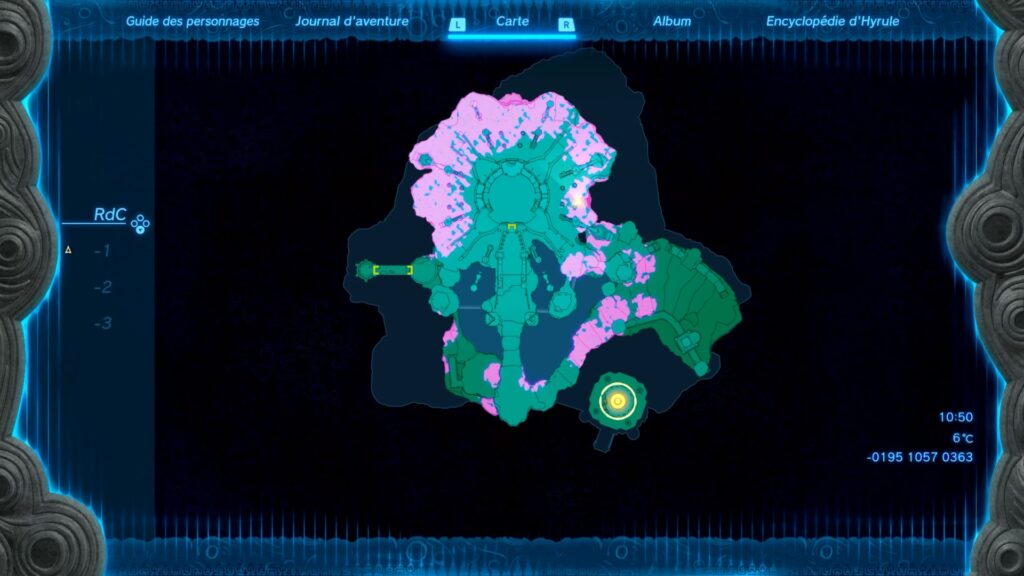Click the yellow bracketed bridge marker on west wing
Image resolution: width=1024 pixels, height=576 pixels.
pos(392,270)
